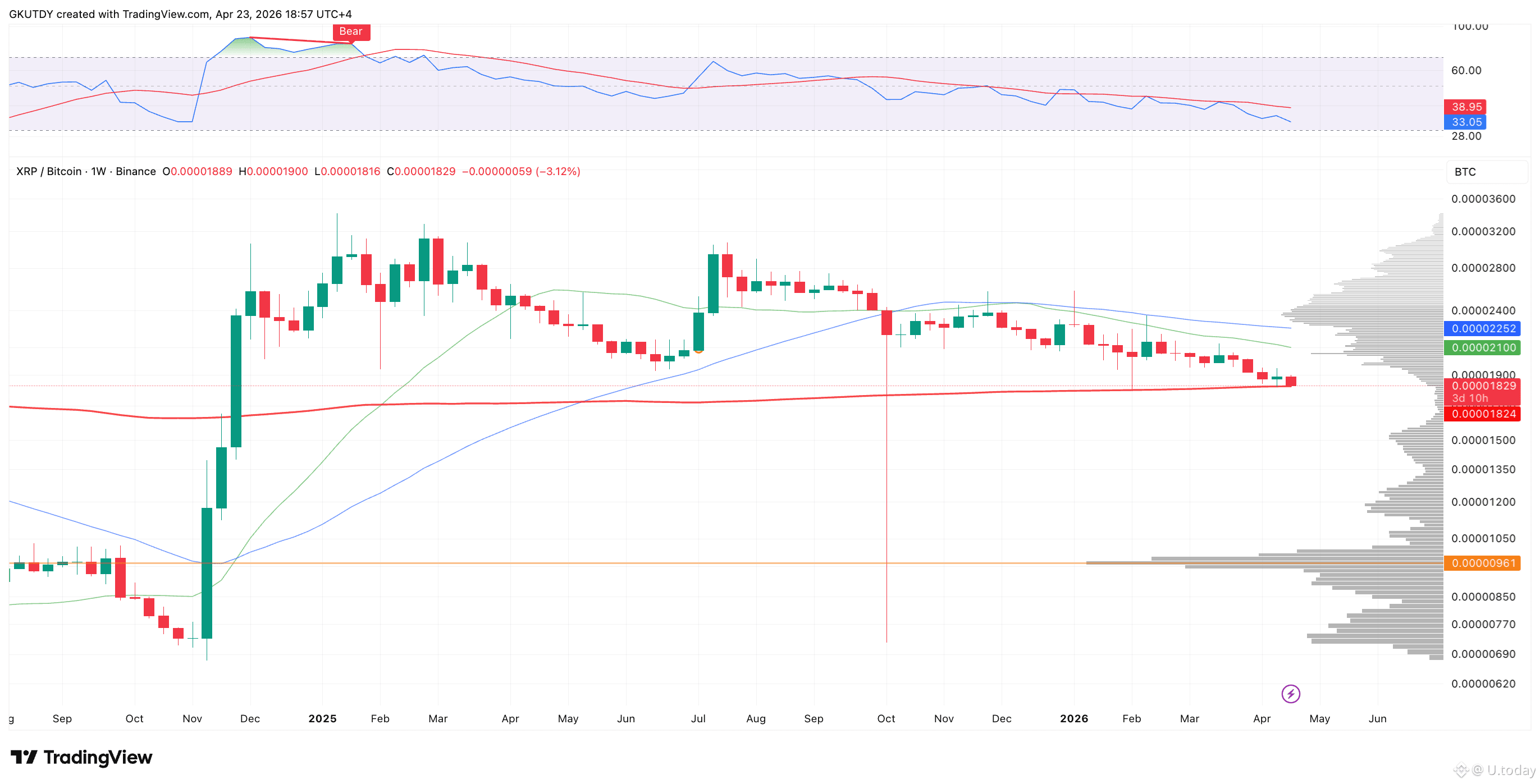Open the XRP / Bitcoin symbol legend
This screenshot has height=784, width=1540.
point(49,172)
